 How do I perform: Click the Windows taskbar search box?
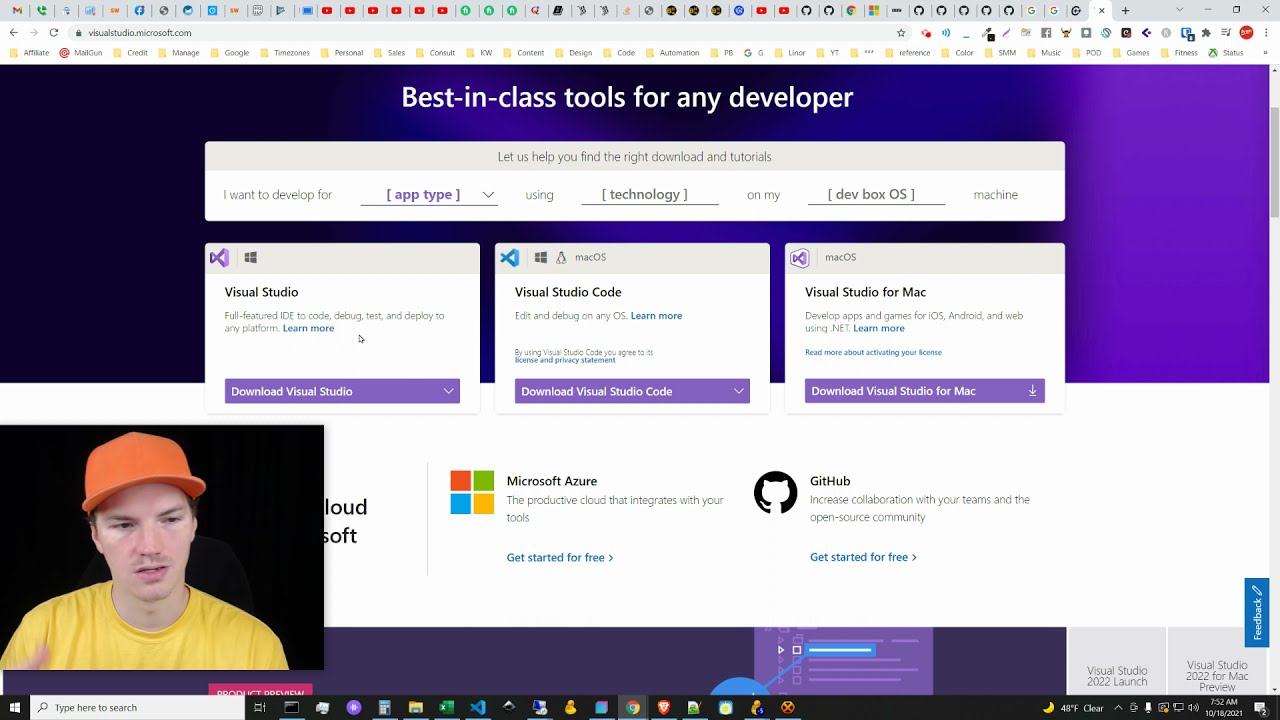tap(137, 708)
